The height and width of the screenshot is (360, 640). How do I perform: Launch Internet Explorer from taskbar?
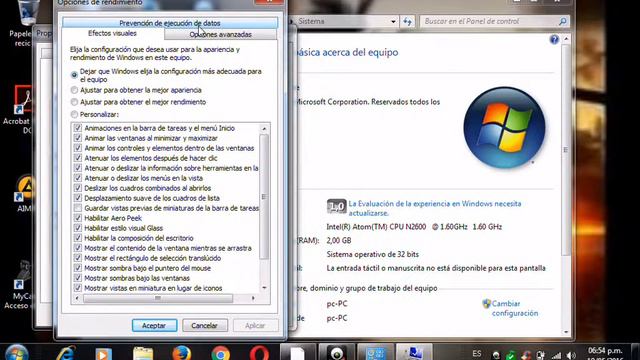(67, 353)
